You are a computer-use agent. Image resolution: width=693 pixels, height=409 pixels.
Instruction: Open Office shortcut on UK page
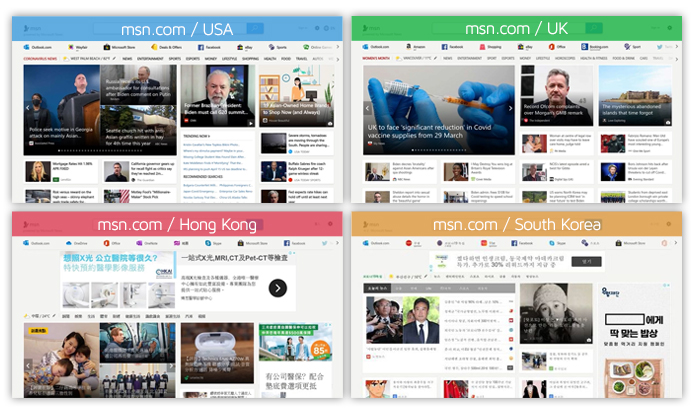557,46
